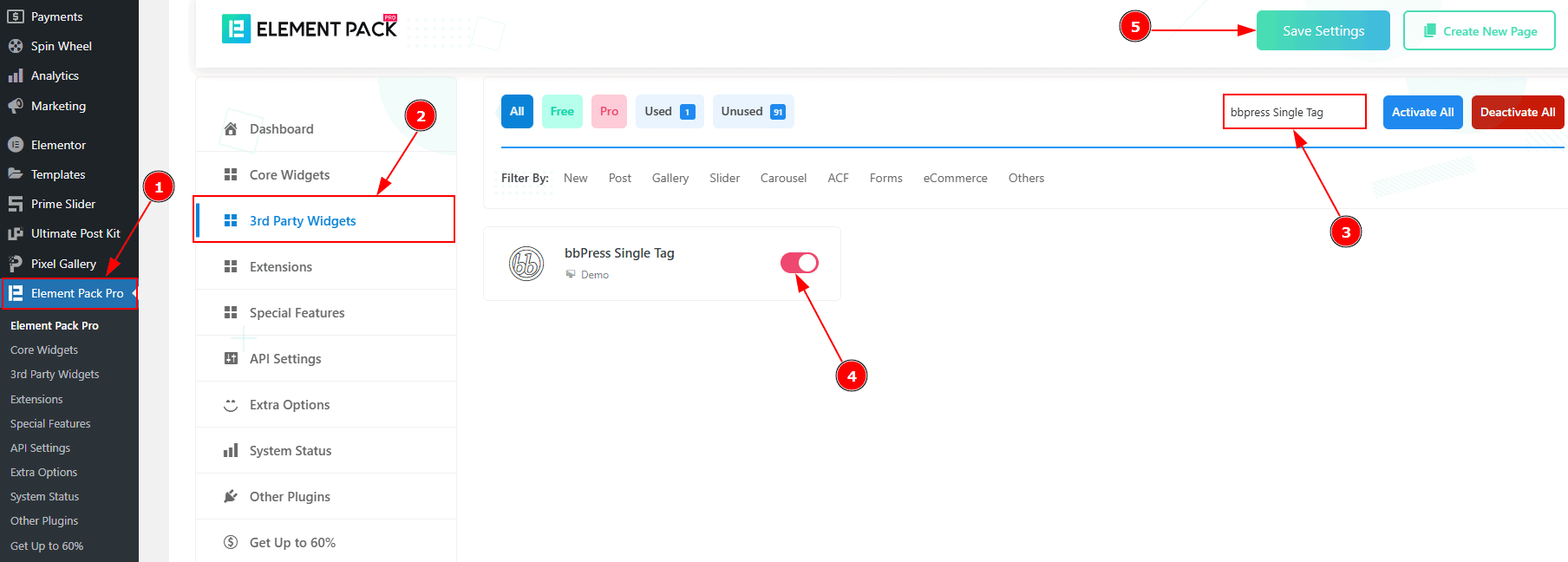Click the bbPress Single Tag widget title
This screenshot has height=562, width=1568.
[619, 253]
